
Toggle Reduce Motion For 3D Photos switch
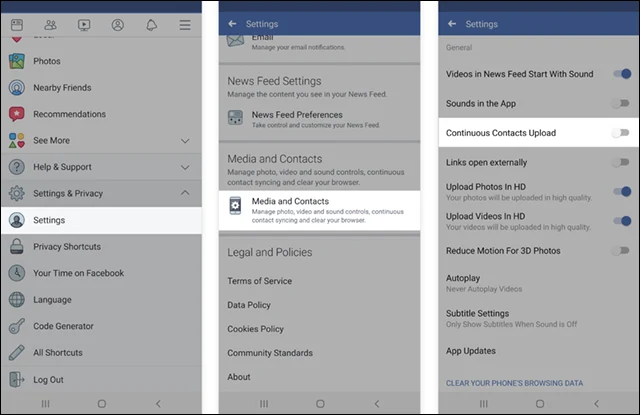[x=621, y=251]
